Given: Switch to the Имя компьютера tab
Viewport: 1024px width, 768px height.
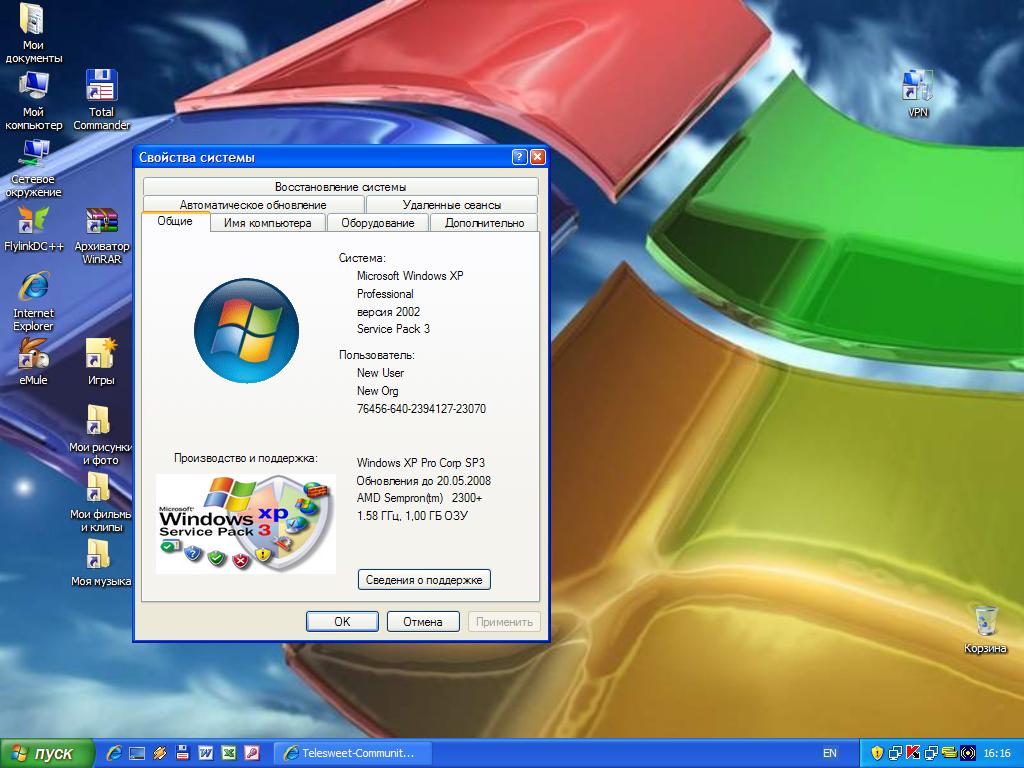Looking at the screenshot, I should click(267, 223).
